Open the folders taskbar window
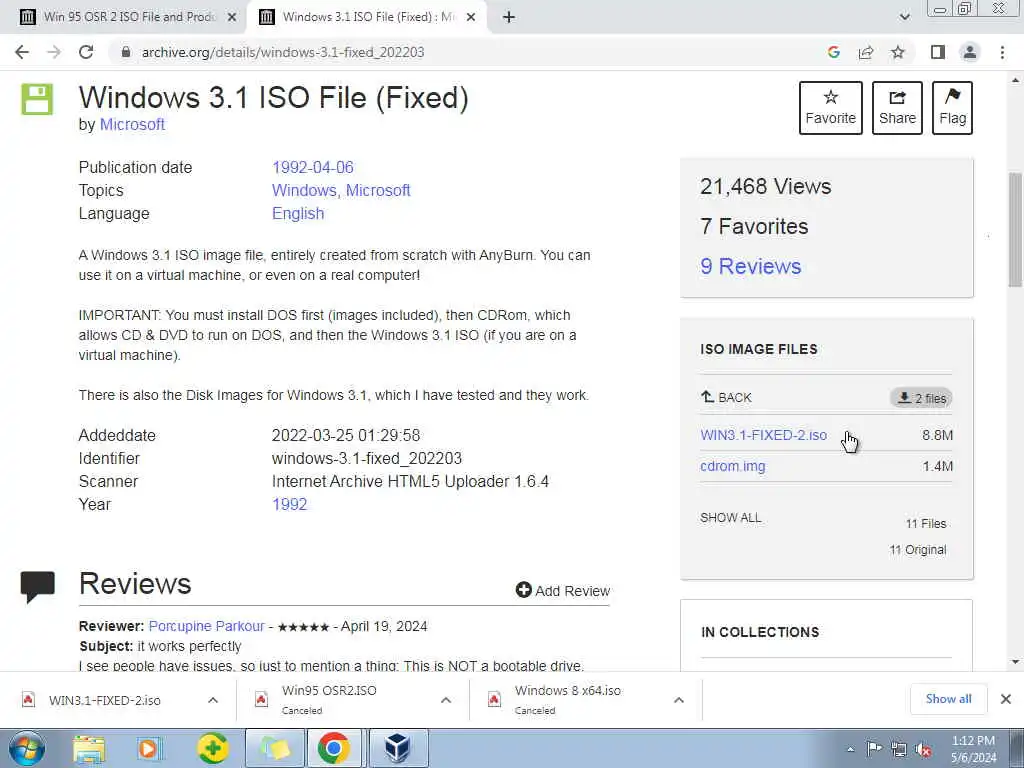Screen dimensions: 1024x768 275,748
